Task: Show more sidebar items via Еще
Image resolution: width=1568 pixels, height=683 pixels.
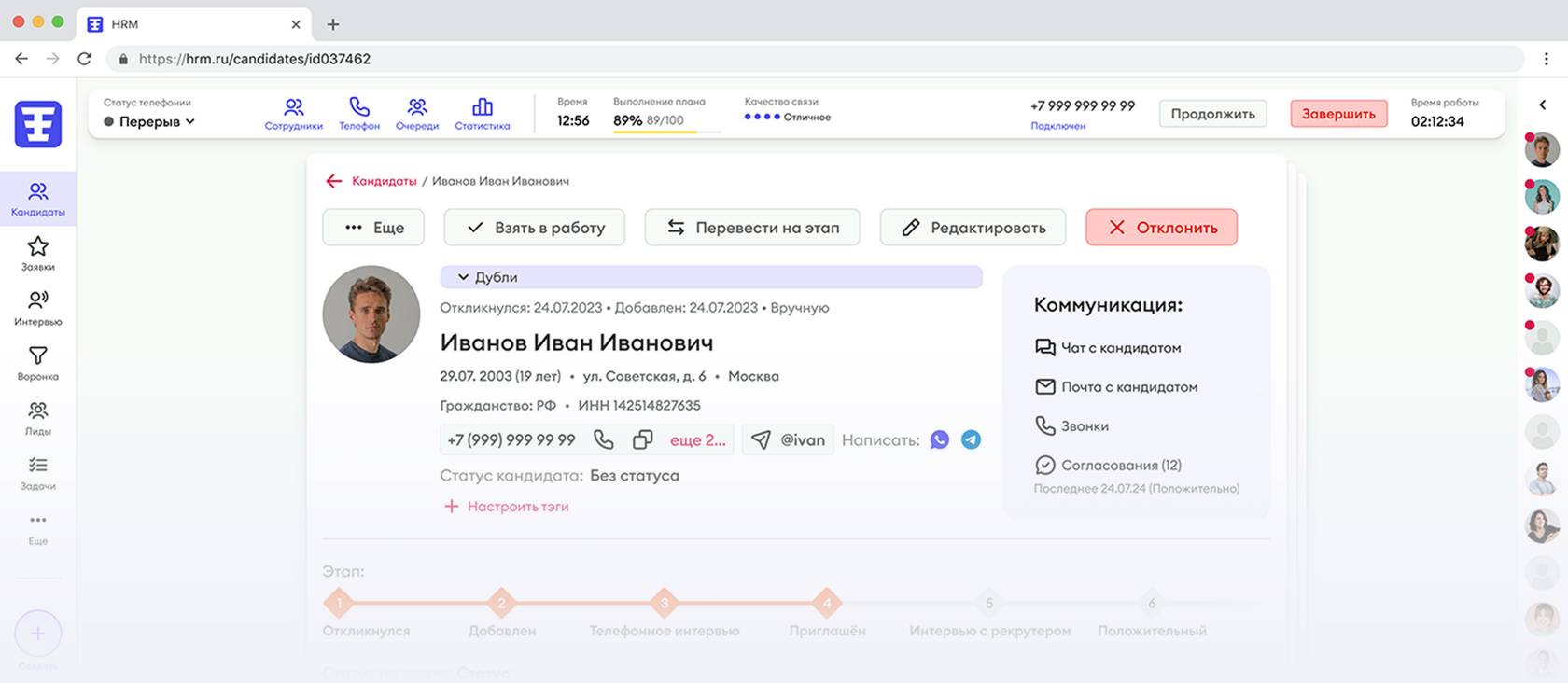Action: (38, 528)
